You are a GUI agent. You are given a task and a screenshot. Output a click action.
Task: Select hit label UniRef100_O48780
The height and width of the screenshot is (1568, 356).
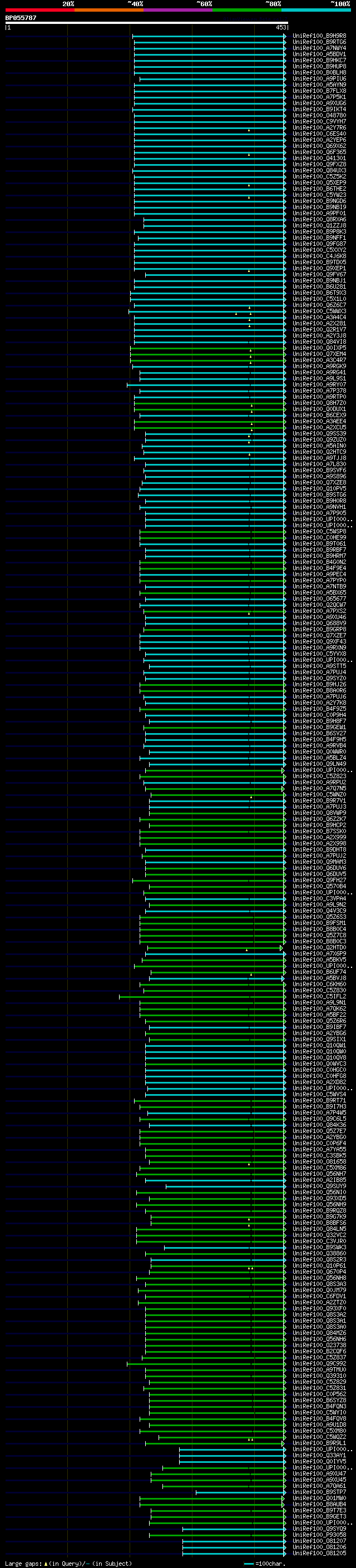pyautogui.click(x=319, y=115)
